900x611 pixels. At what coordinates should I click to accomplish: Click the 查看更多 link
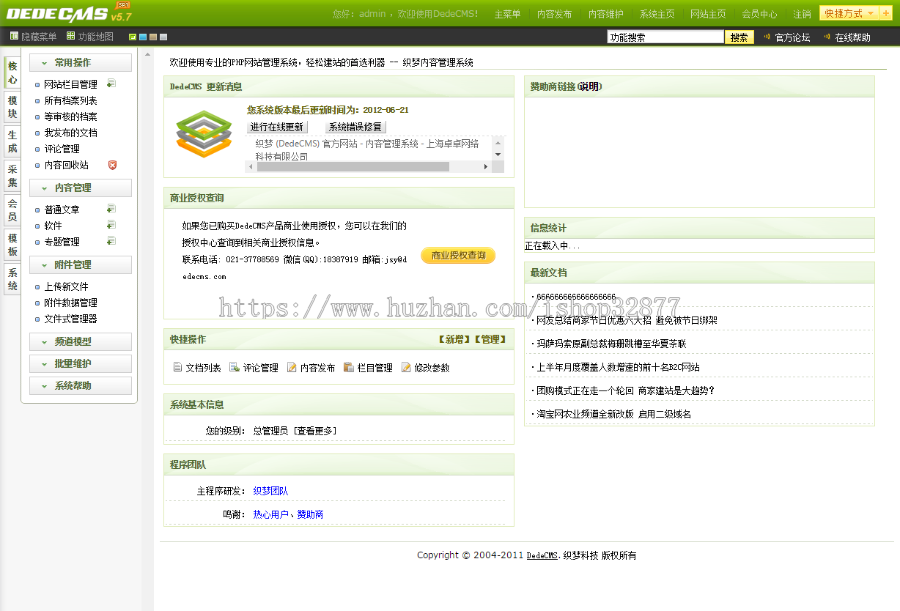(315, 431)
